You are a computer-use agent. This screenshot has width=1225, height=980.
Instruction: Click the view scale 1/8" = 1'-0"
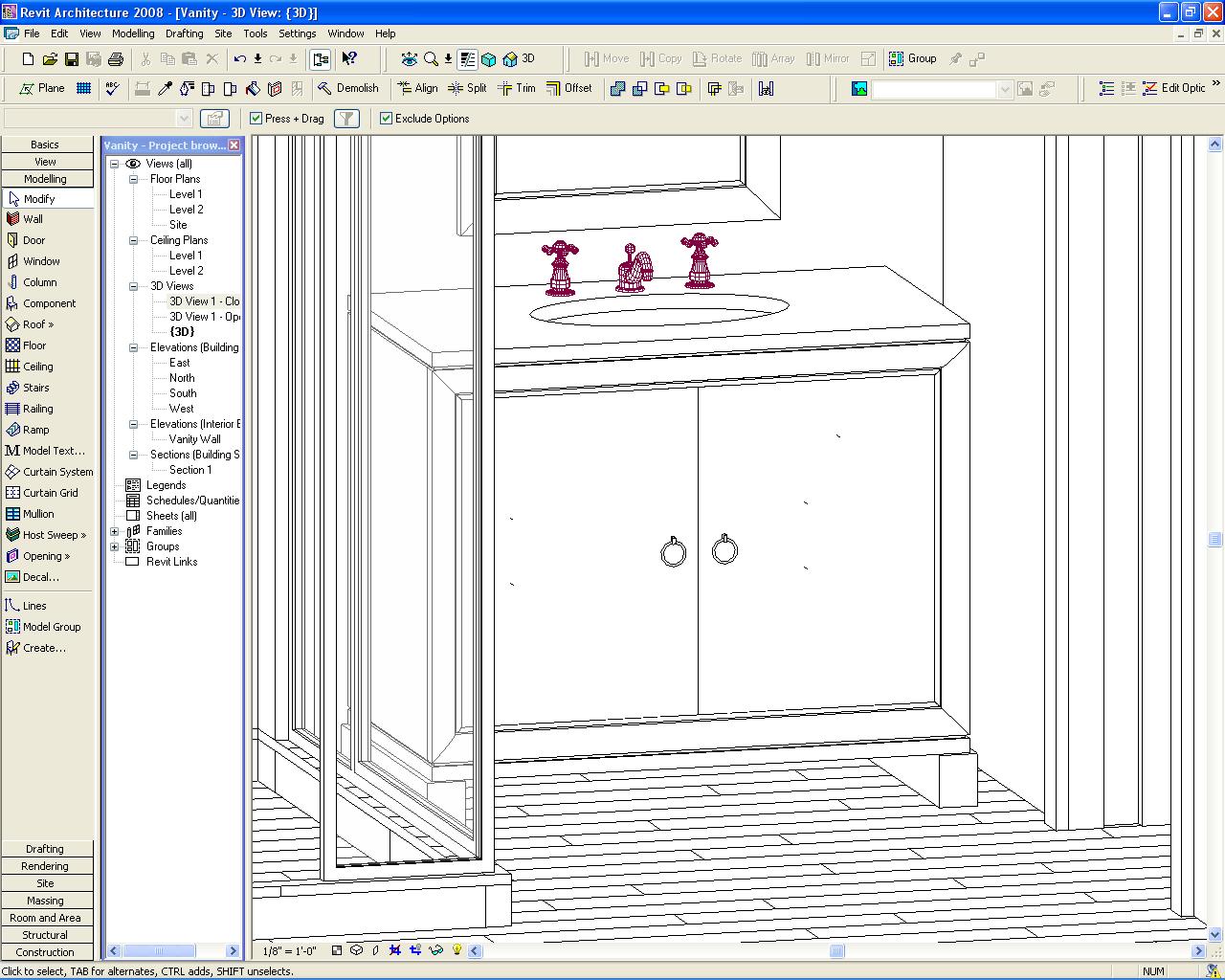tap(290, 951)
